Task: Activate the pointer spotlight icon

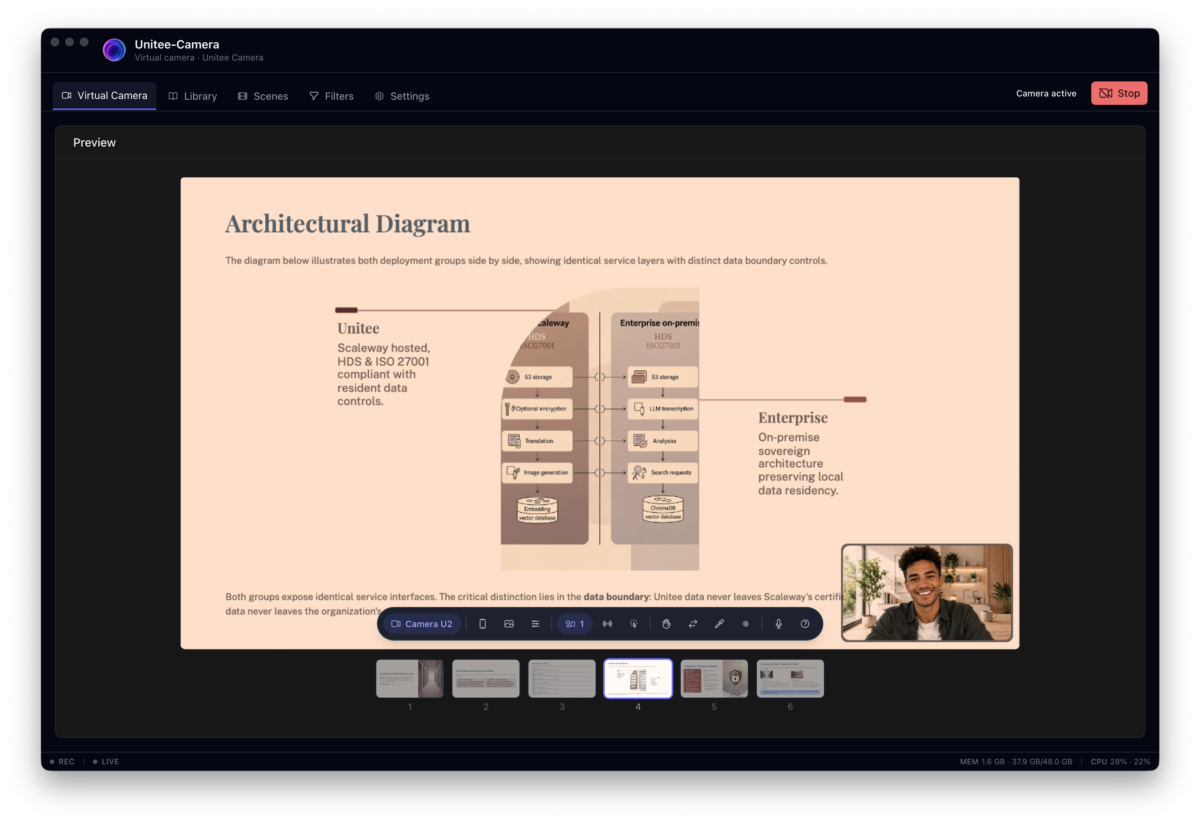Action: point(634,624)
